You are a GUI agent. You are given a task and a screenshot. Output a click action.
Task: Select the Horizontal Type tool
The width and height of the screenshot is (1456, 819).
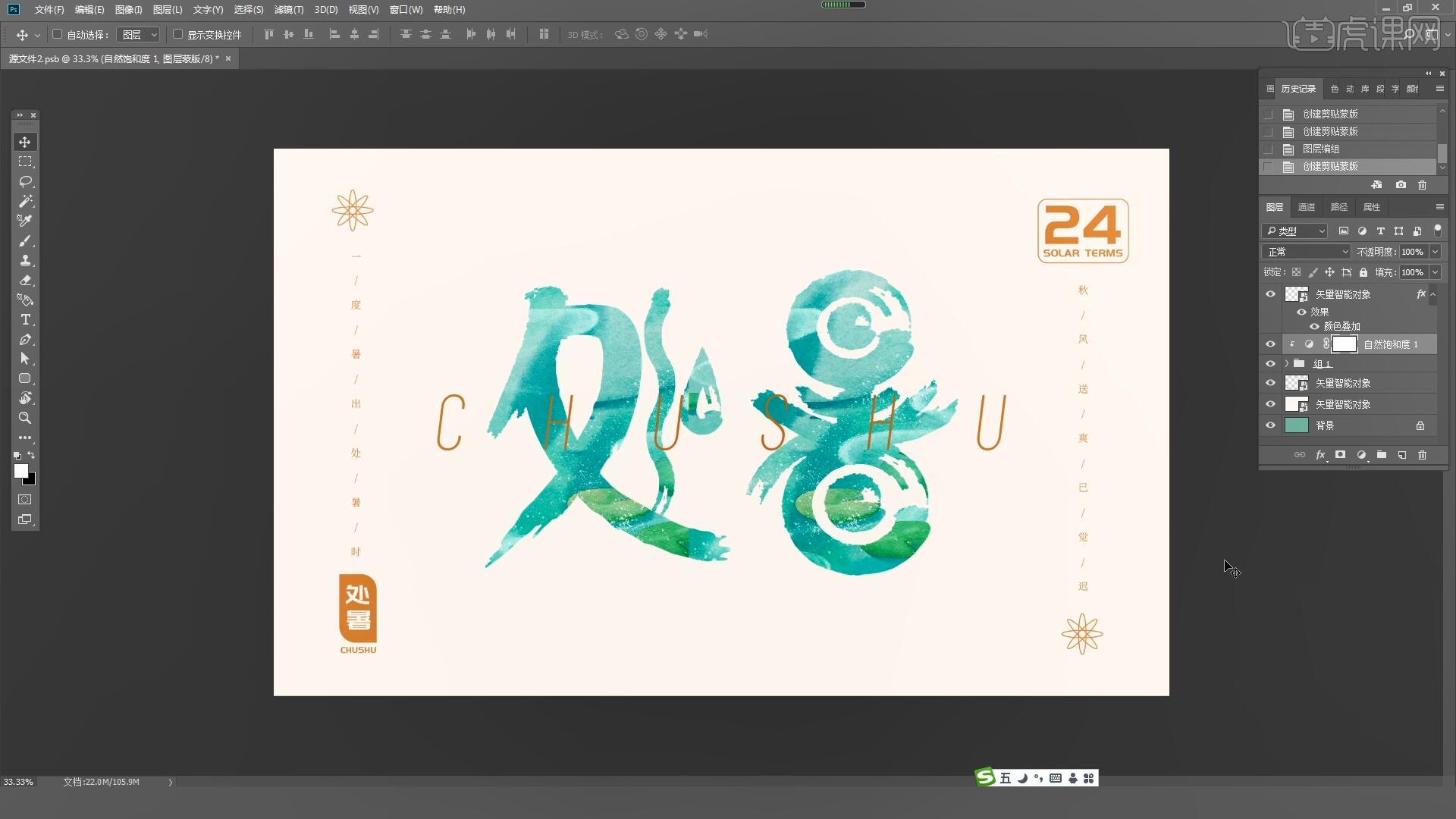click(x=25, y=320)
